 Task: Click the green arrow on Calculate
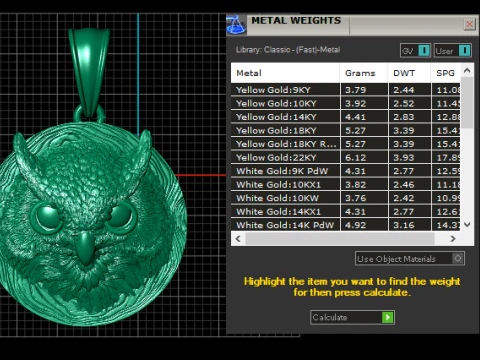(x=388, y=317)
